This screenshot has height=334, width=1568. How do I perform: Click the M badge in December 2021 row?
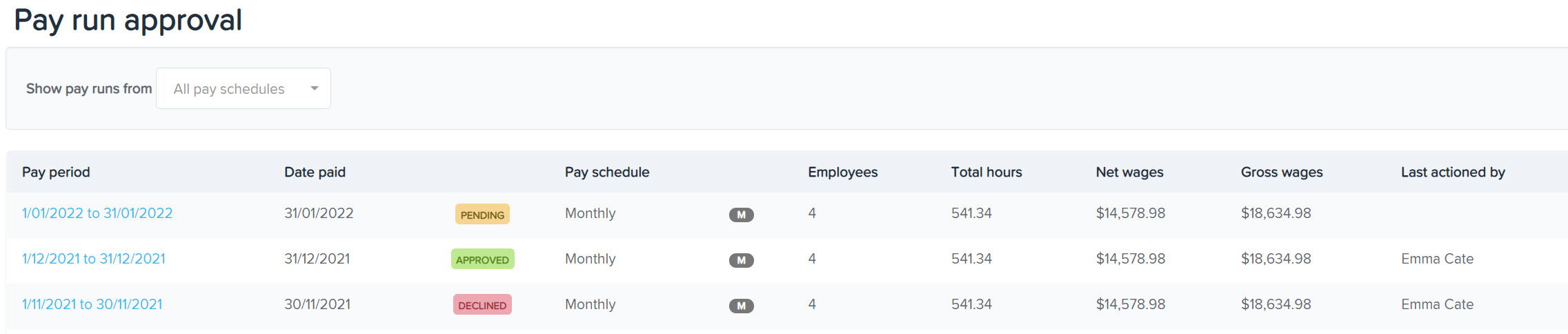741,260
